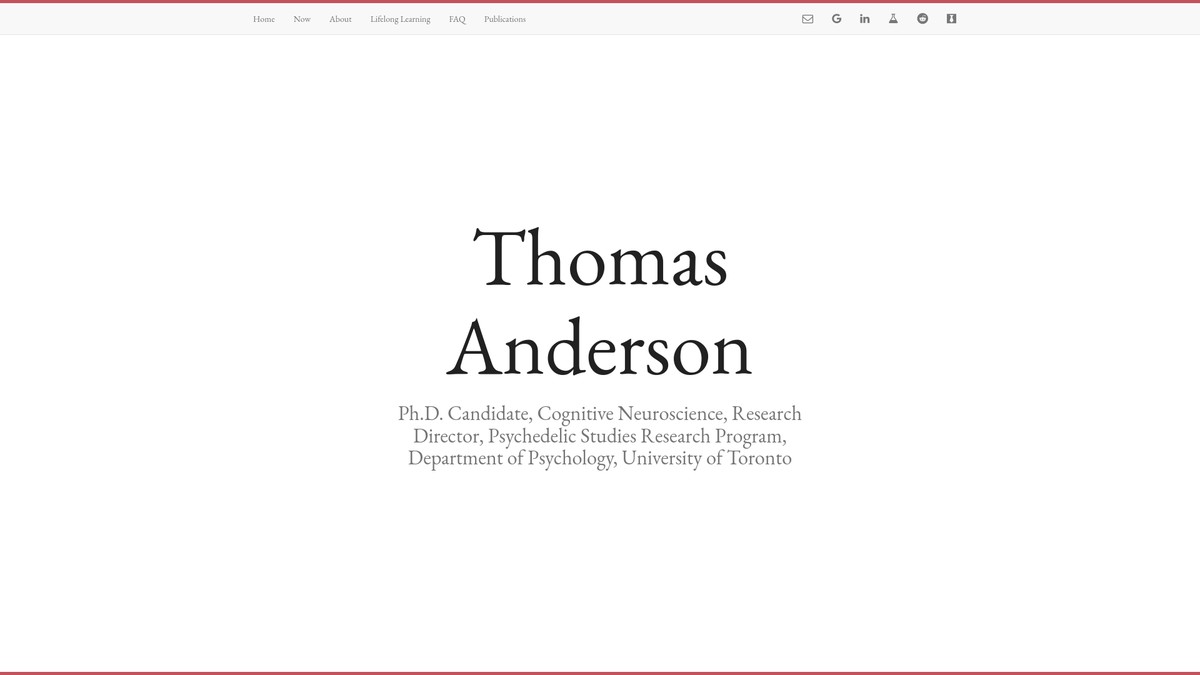
Task: Click the text "Ph.D. Candidate, Cognitive Neuroscience"
Action: 561,413
